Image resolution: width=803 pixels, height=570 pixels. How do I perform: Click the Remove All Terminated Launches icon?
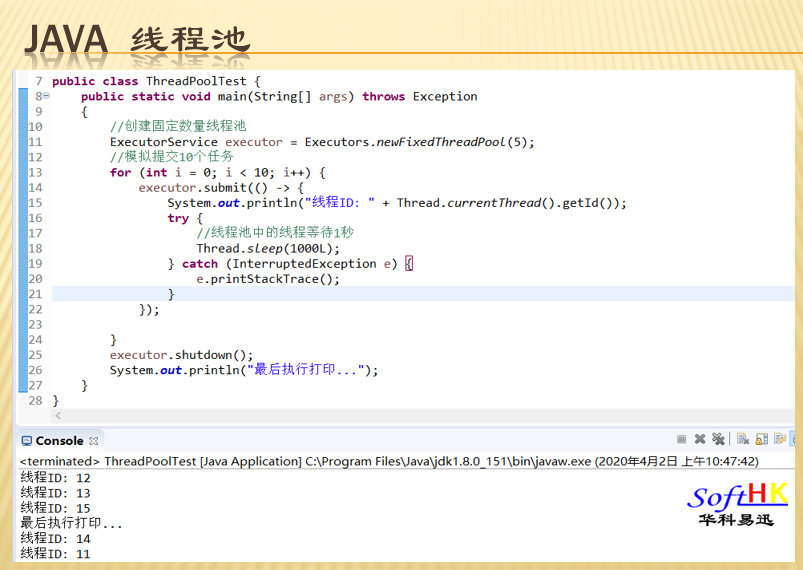718,439
